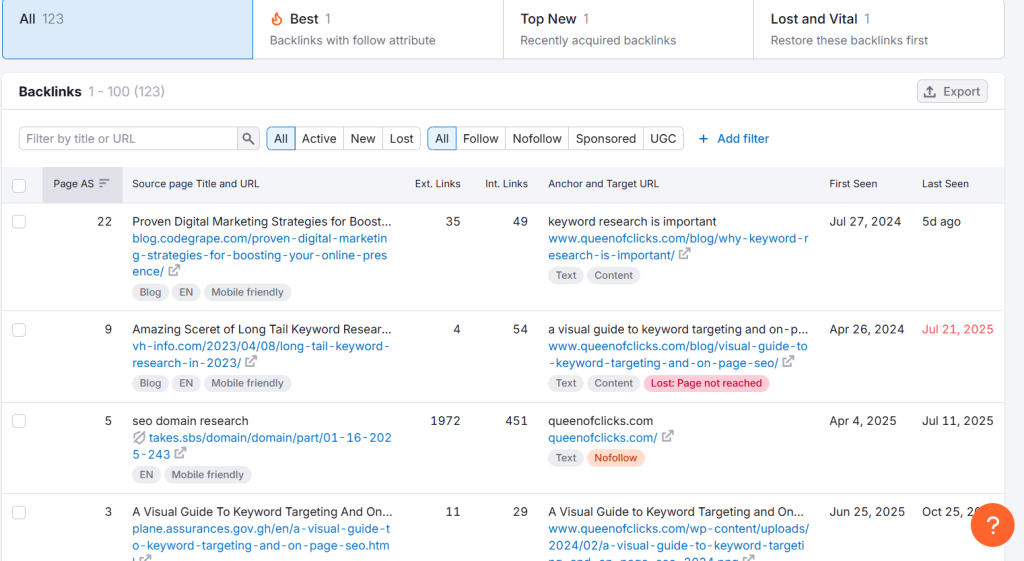This screenshot has height=561, width=1024.
Task: Click the Ext. Links column header
Action: (438, 184)
